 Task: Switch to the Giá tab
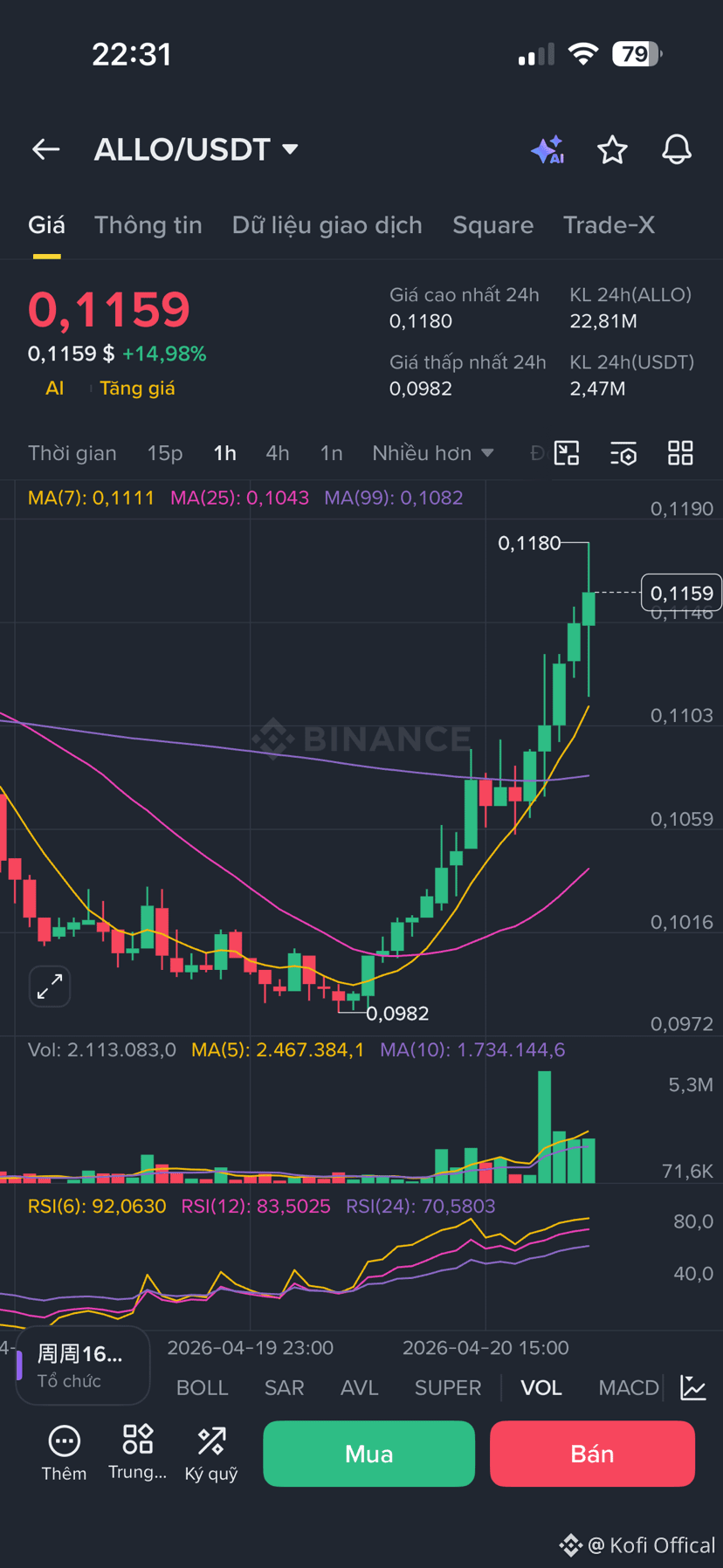[46, 225]
